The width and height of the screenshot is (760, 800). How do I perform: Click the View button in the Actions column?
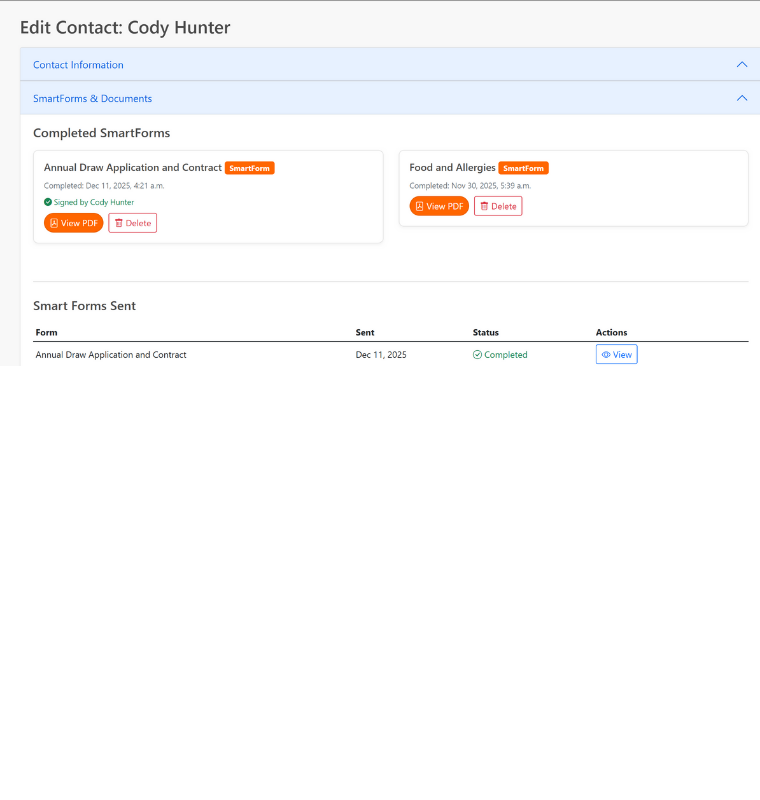click(x=616, y=354)
